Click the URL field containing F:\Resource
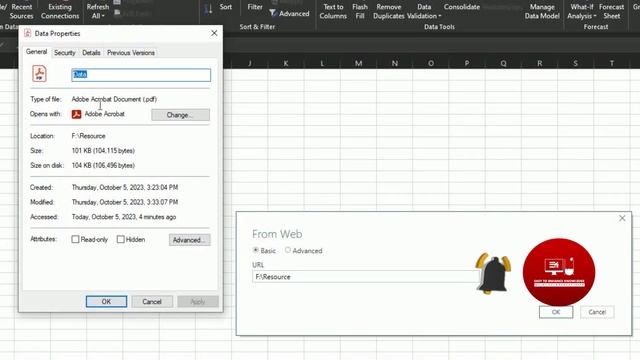Viewport: 640px width, 360px height. click(365, 277)
